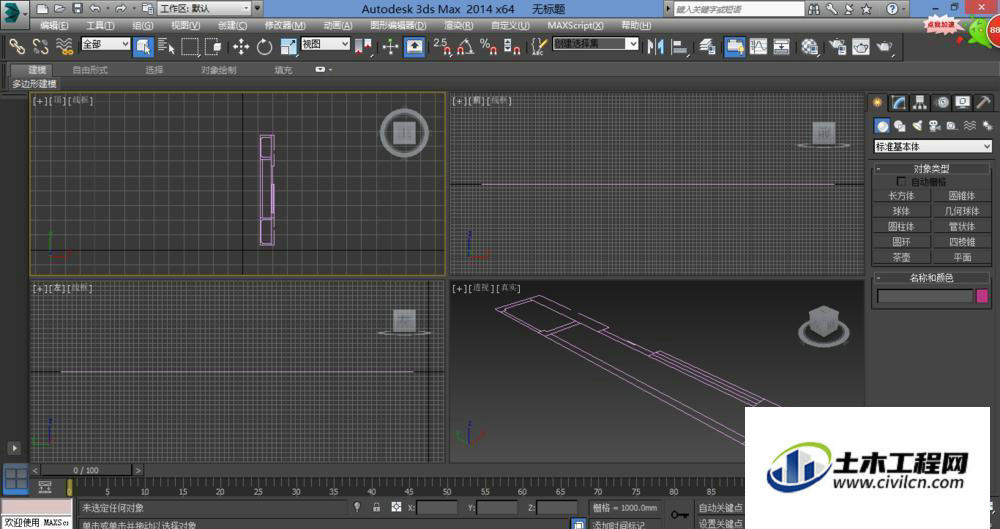Toggle Keyboard Shortcut Override button
This screenshot has width=1000, height=529.
click(415, 47)
